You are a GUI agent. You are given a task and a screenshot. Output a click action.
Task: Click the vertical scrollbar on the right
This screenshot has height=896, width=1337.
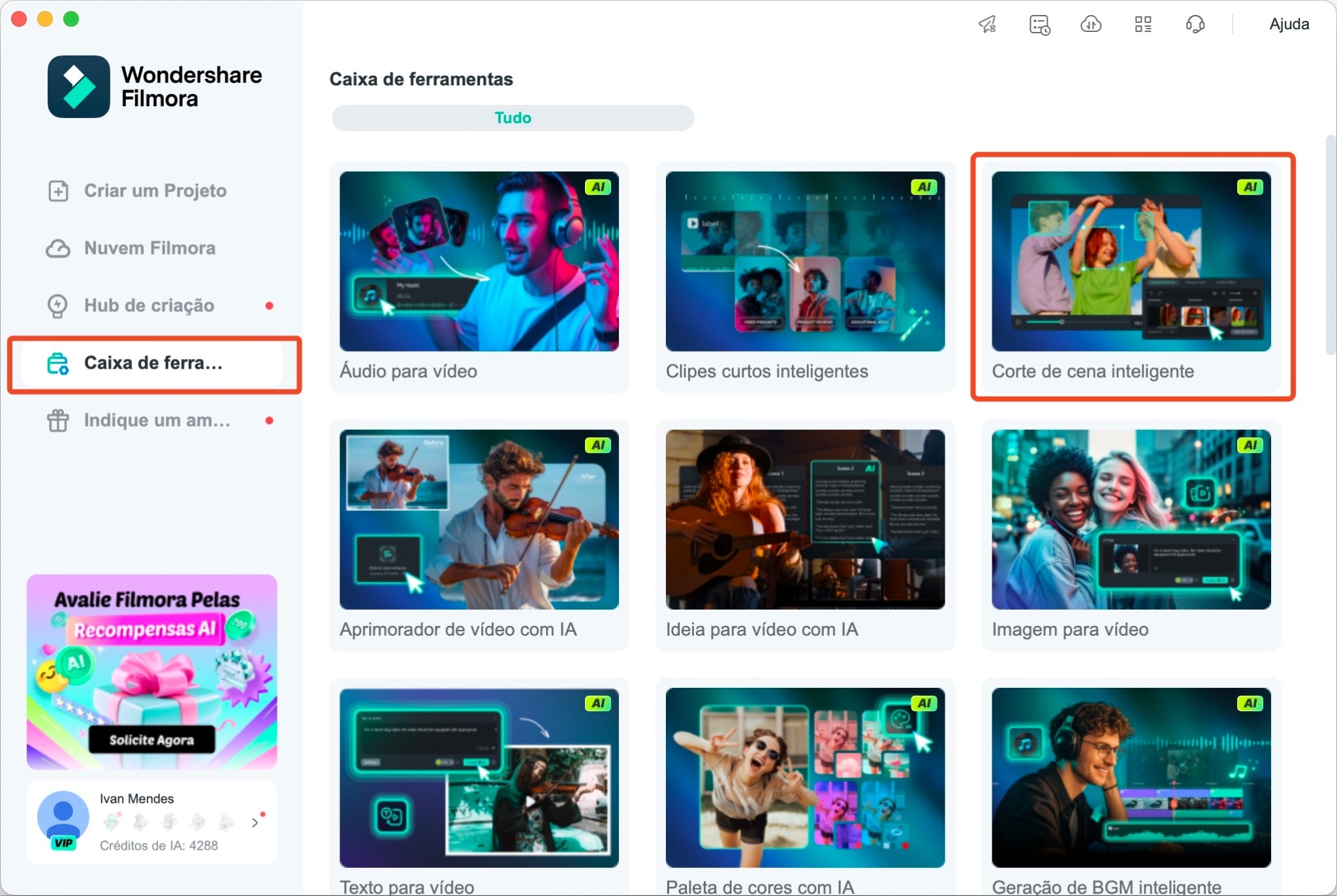[1330, 245]
